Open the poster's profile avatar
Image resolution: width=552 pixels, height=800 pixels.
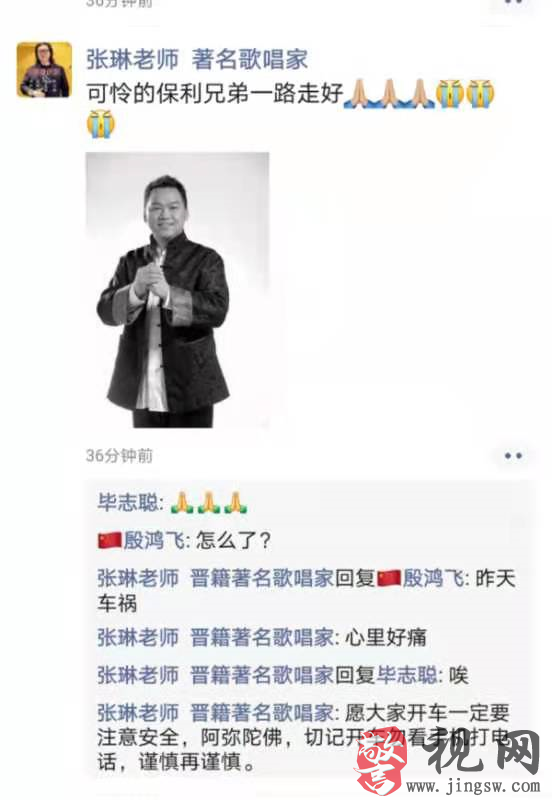click(x=44, y=70)
